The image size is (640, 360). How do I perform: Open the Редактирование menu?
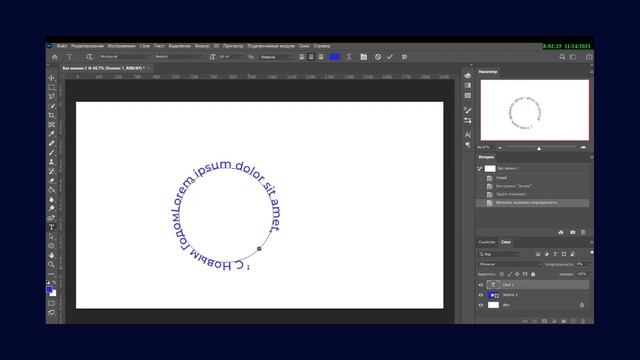(x=87, y=46)
